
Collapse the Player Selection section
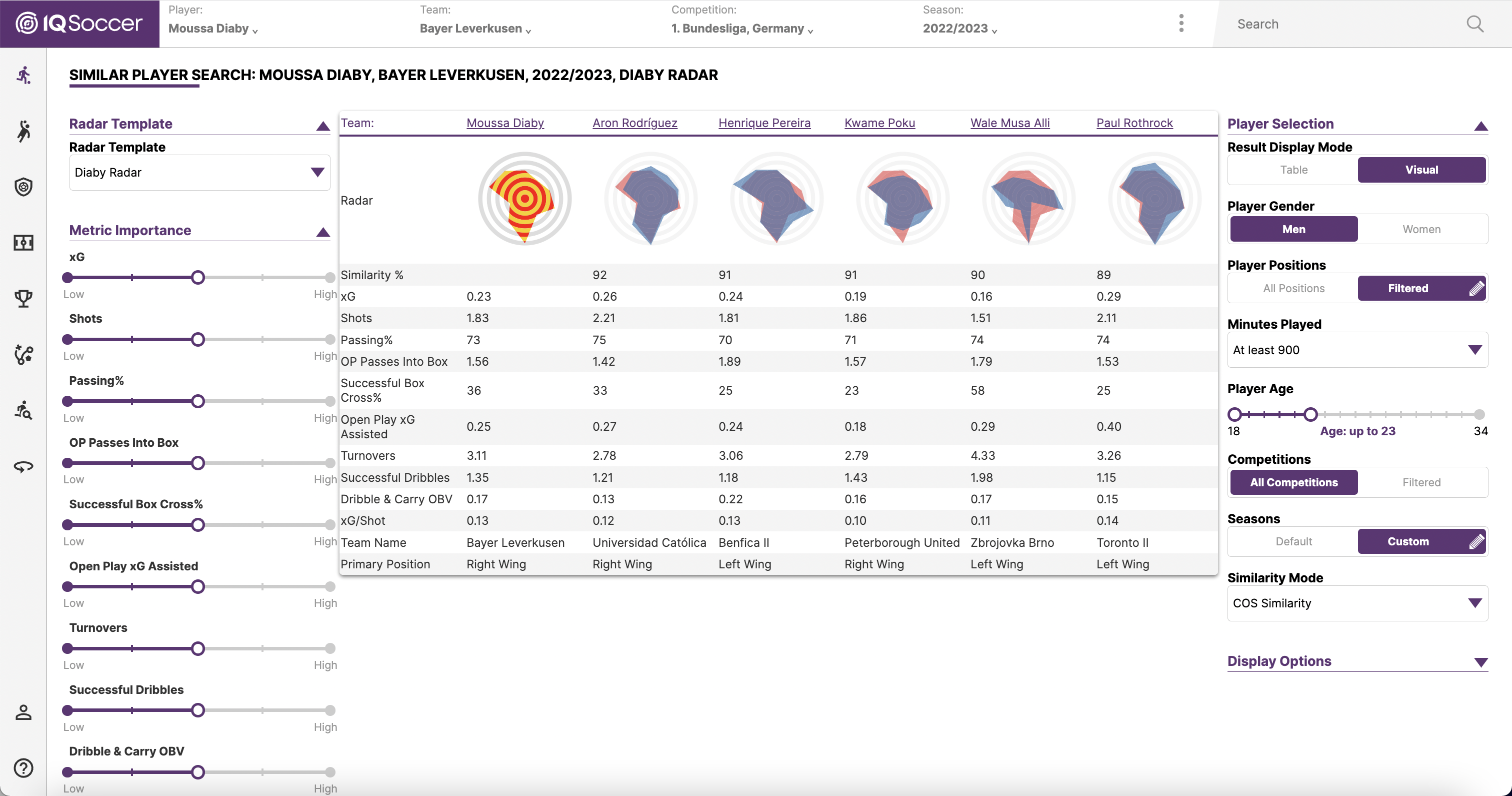(1480, 126)
